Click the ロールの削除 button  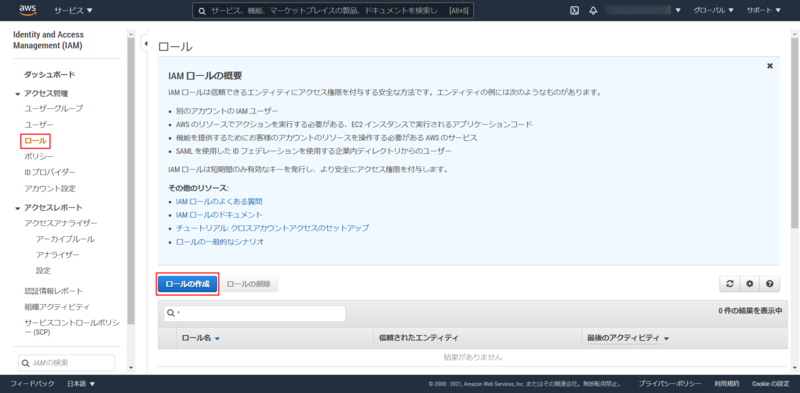pos(249,284)
